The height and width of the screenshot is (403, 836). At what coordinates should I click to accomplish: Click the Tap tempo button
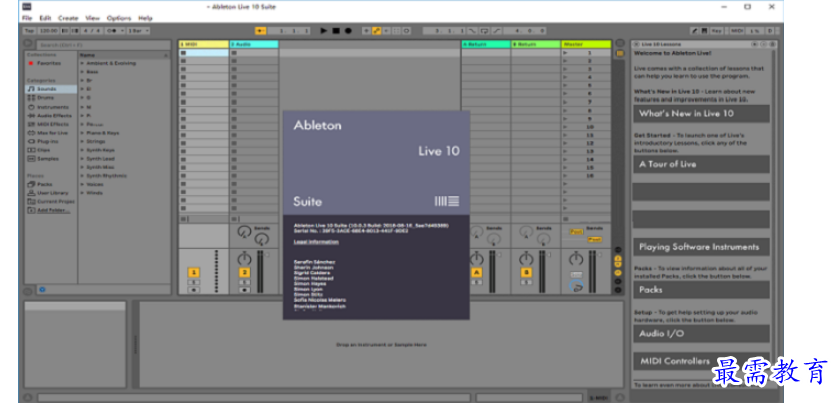(x=29, y=31)
